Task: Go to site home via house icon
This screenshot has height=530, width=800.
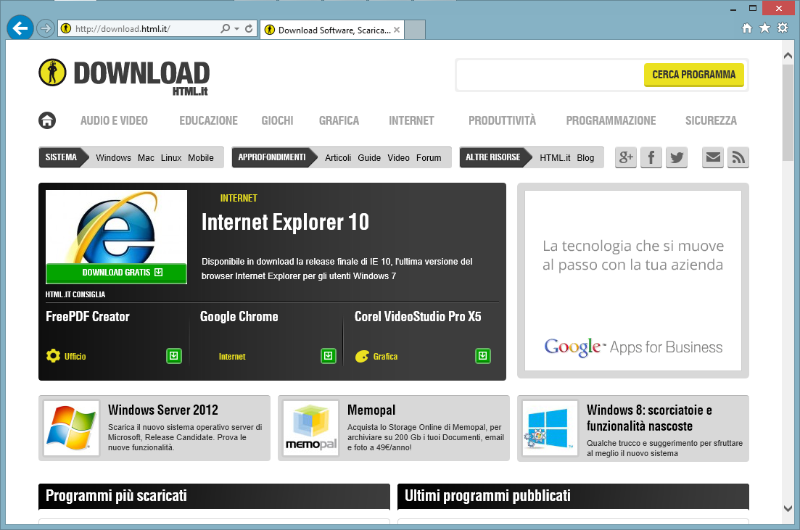Action: click(x=47, y=121)
